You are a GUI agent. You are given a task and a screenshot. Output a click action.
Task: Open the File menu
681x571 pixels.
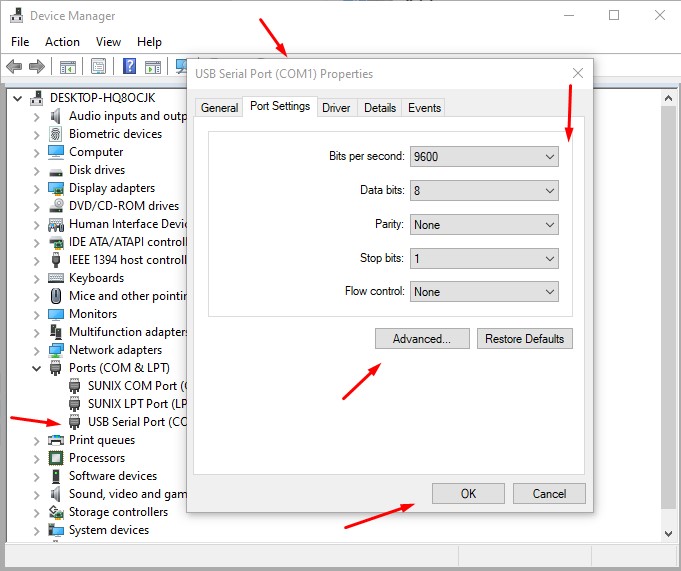click(x=20, y=42)
